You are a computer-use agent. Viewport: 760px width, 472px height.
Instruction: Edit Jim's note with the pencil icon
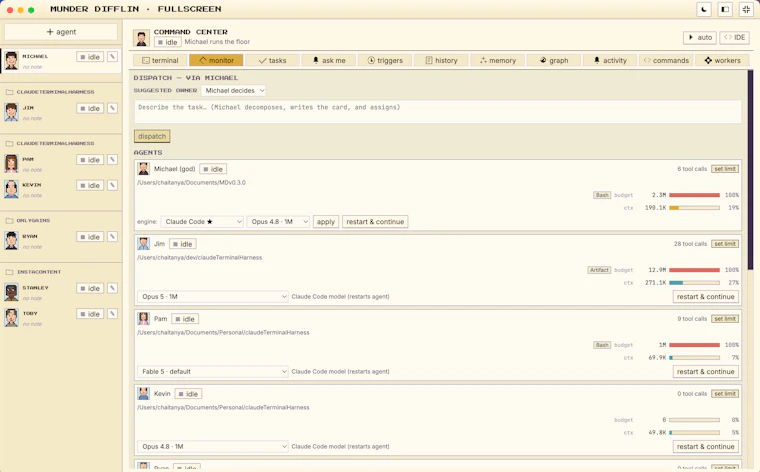pyautogui.click(x=112, y=108)
